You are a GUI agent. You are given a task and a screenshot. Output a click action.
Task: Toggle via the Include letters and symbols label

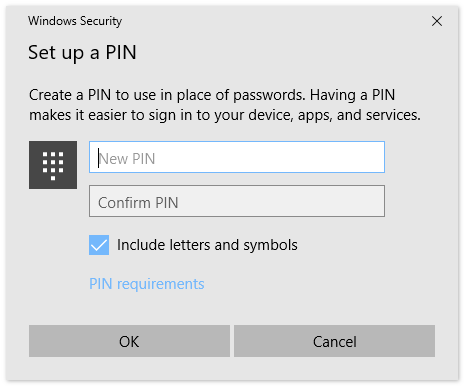point(207,245)
